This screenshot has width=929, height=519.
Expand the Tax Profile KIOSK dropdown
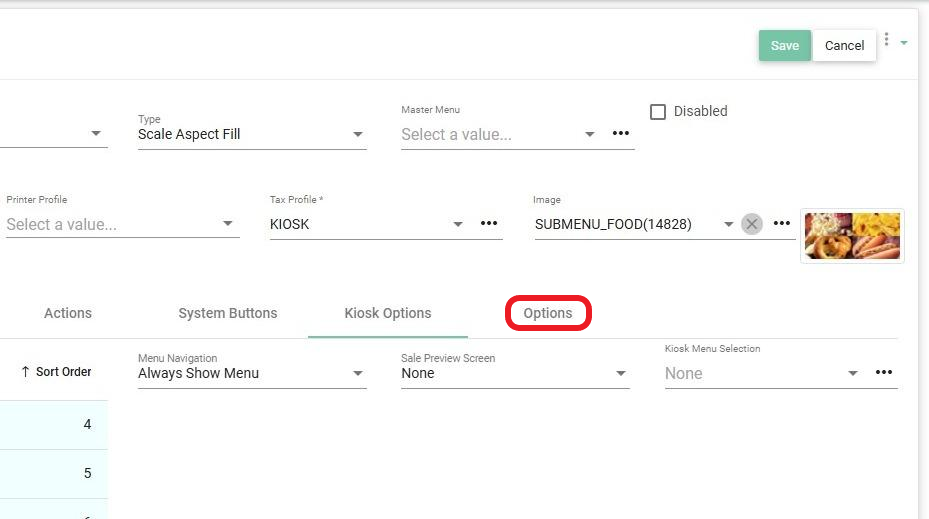[x=458, y=225]
